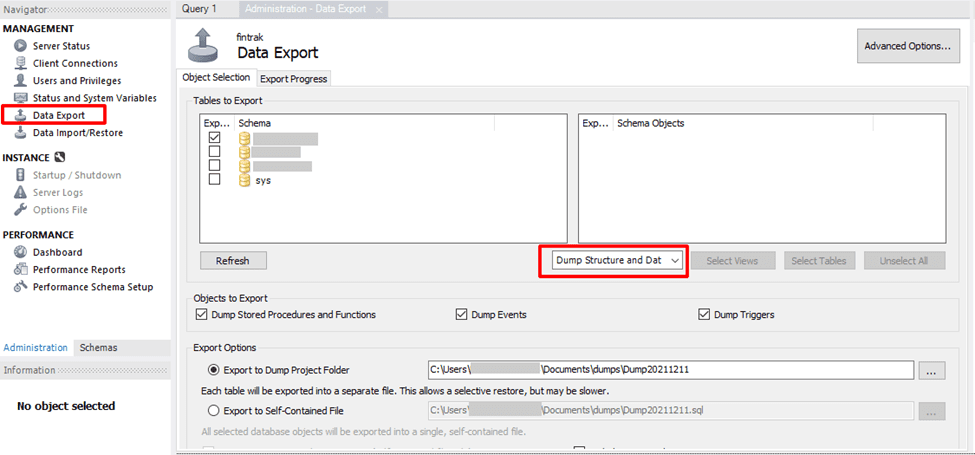
Task: Select Export to Self-Contained File option
Action: click(214, 410)
